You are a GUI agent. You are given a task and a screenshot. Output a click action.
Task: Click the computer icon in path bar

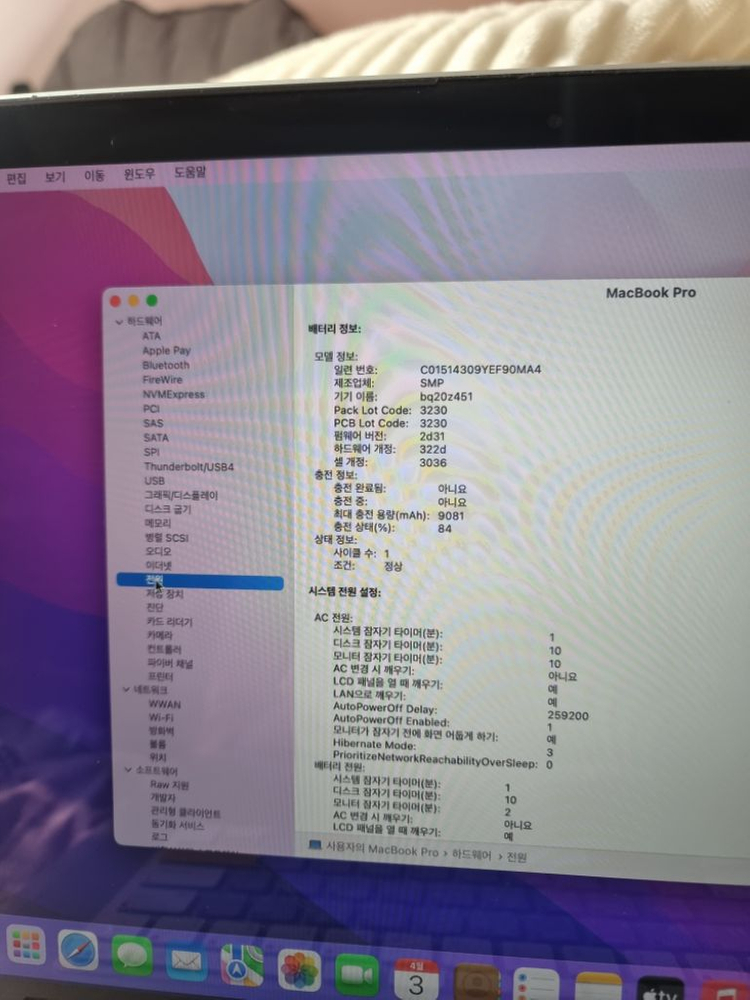click(315, 845)
